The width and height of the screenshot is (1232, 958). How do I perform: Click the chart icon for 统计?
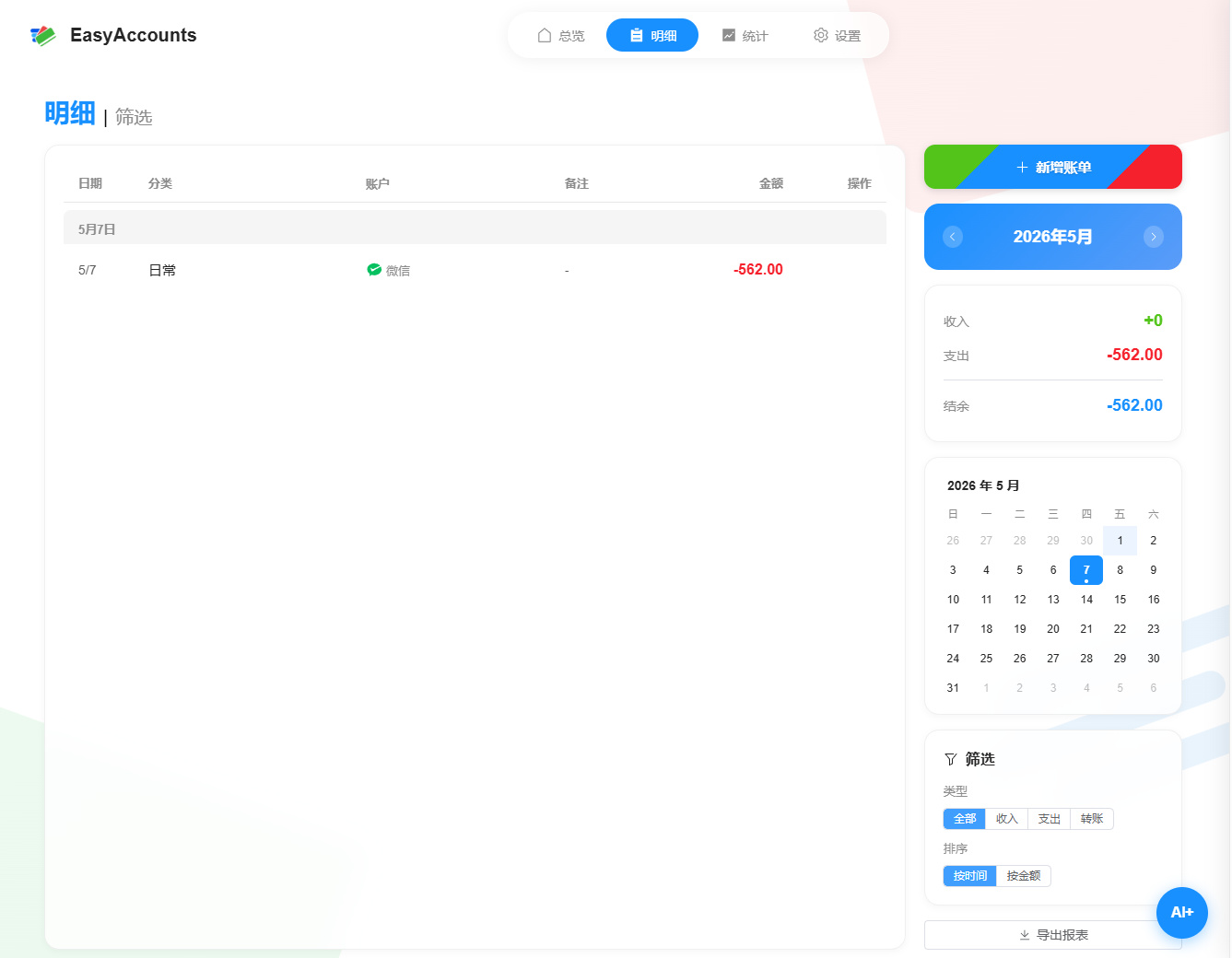point(729,35)
